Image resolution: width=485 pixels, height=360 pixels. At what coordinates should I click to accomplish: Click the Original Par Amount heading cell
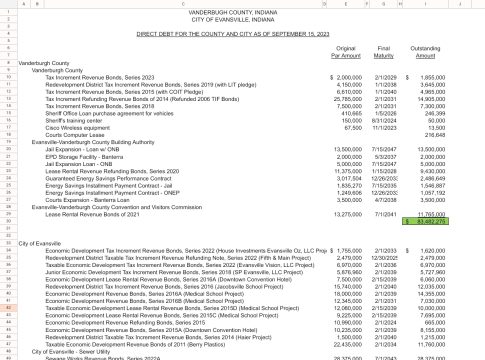pos(346,52)
